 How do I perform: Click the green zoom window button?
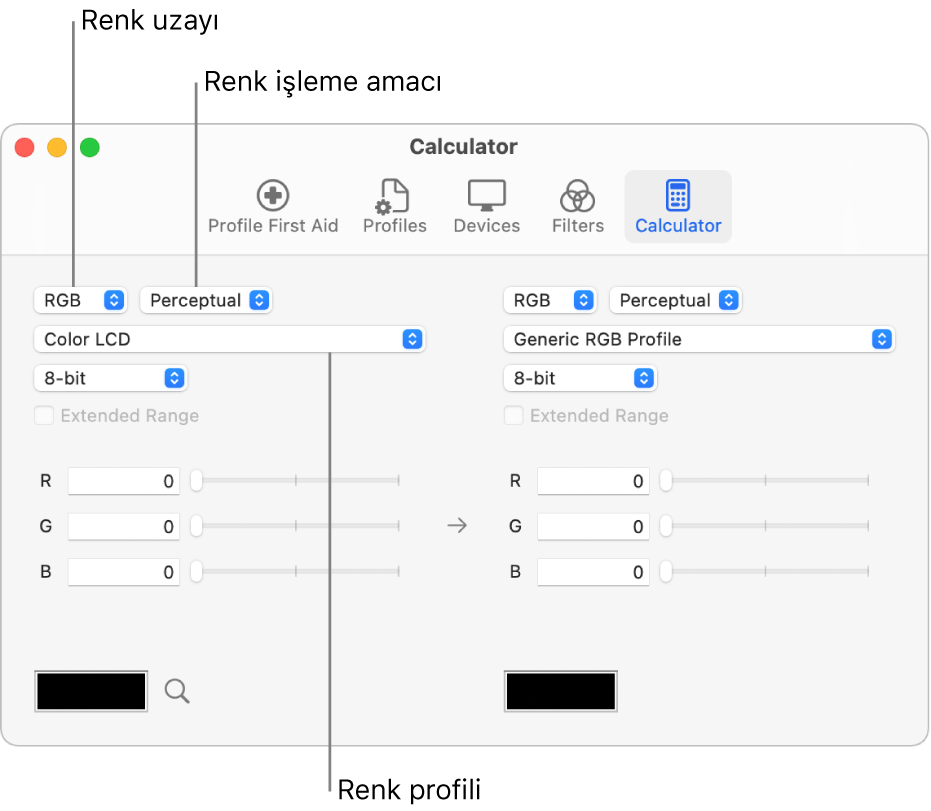pos(90,147)
